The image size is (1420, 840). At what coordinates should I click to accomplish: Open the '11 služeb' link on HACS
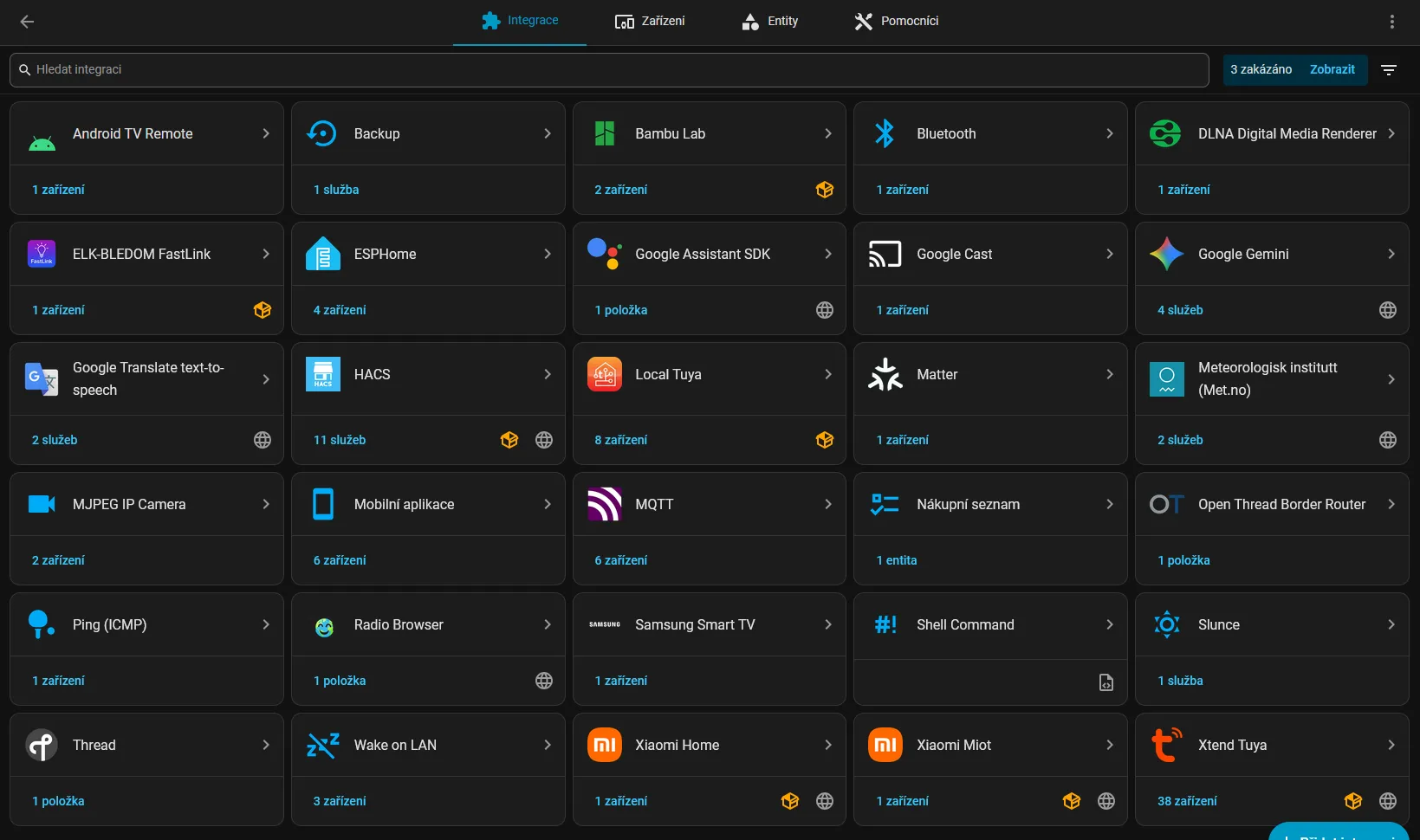pos(340,440)
